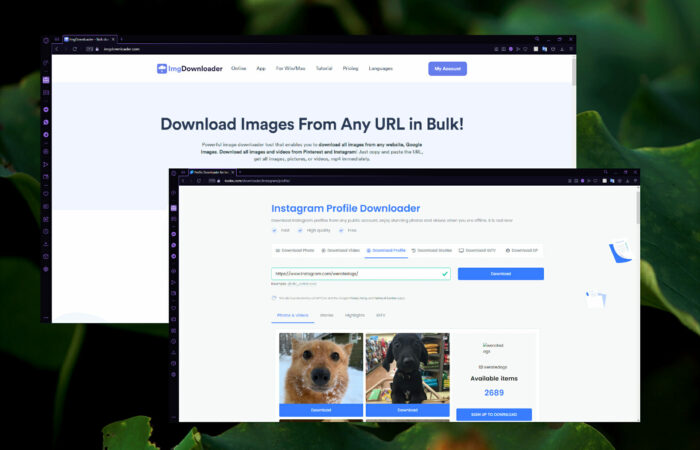Click the Instagram URL input field
This screenshot has width=700, height=450.
(361, 274)
